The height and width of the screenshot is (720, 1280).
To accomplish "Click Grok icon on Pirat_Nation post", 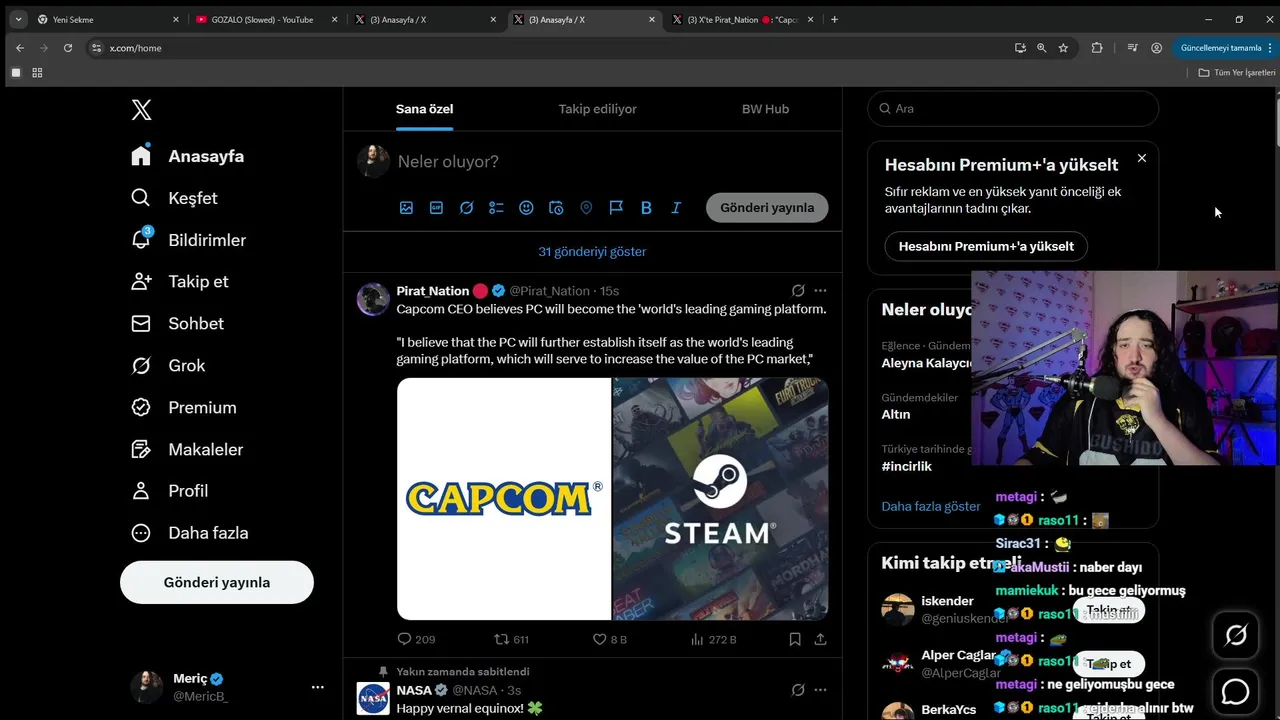I will 798,291.
